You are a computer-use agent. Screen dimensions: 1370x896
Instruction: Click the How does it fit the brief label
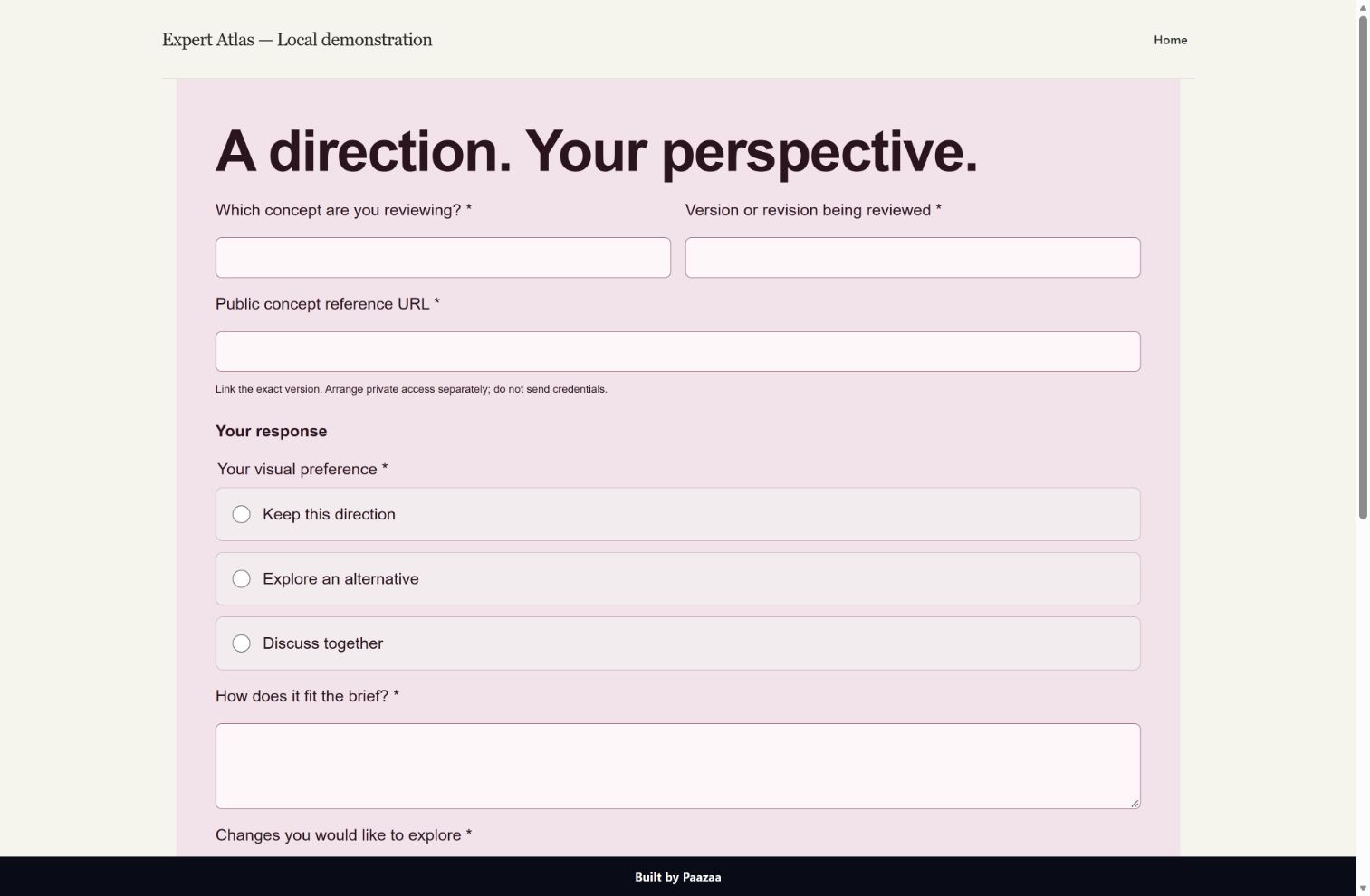pos(307,696)
